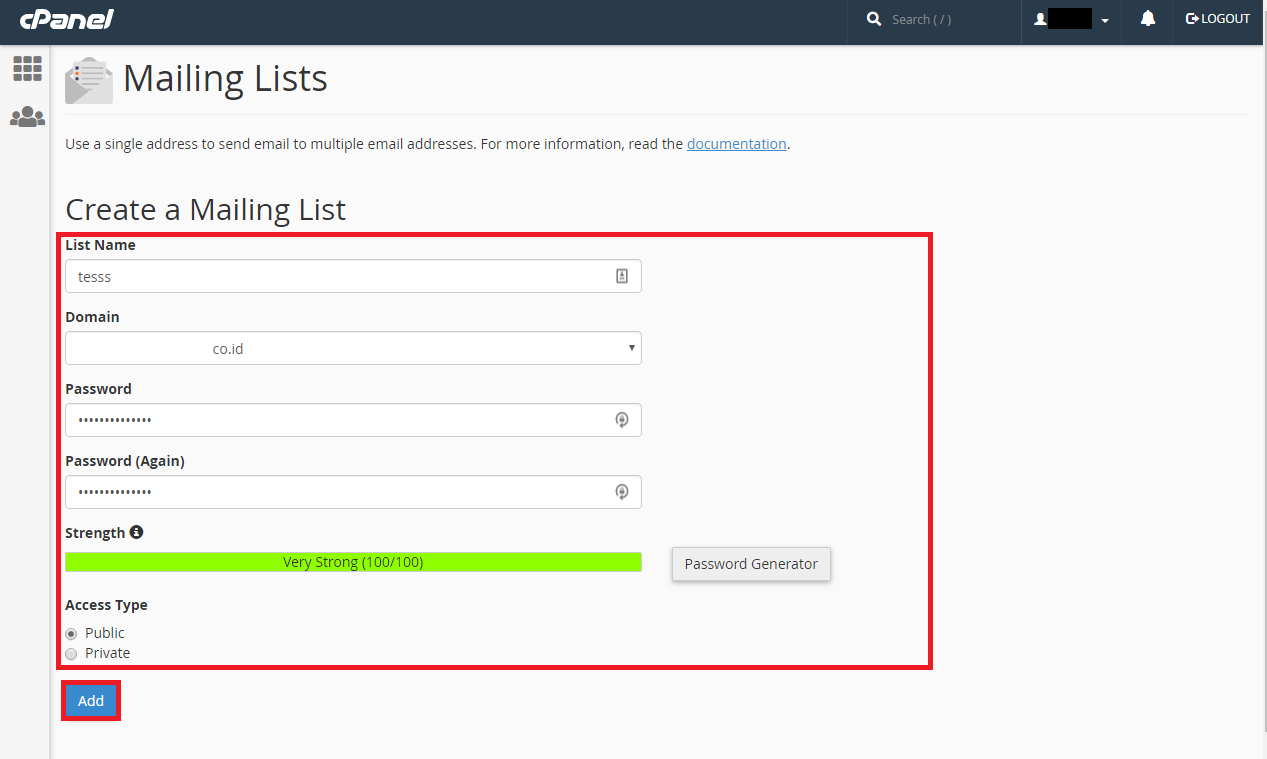This screenshot has height=759, width=1267.
Task: Click key icon in Password (Again) field
Action: (x=621, y=492)
